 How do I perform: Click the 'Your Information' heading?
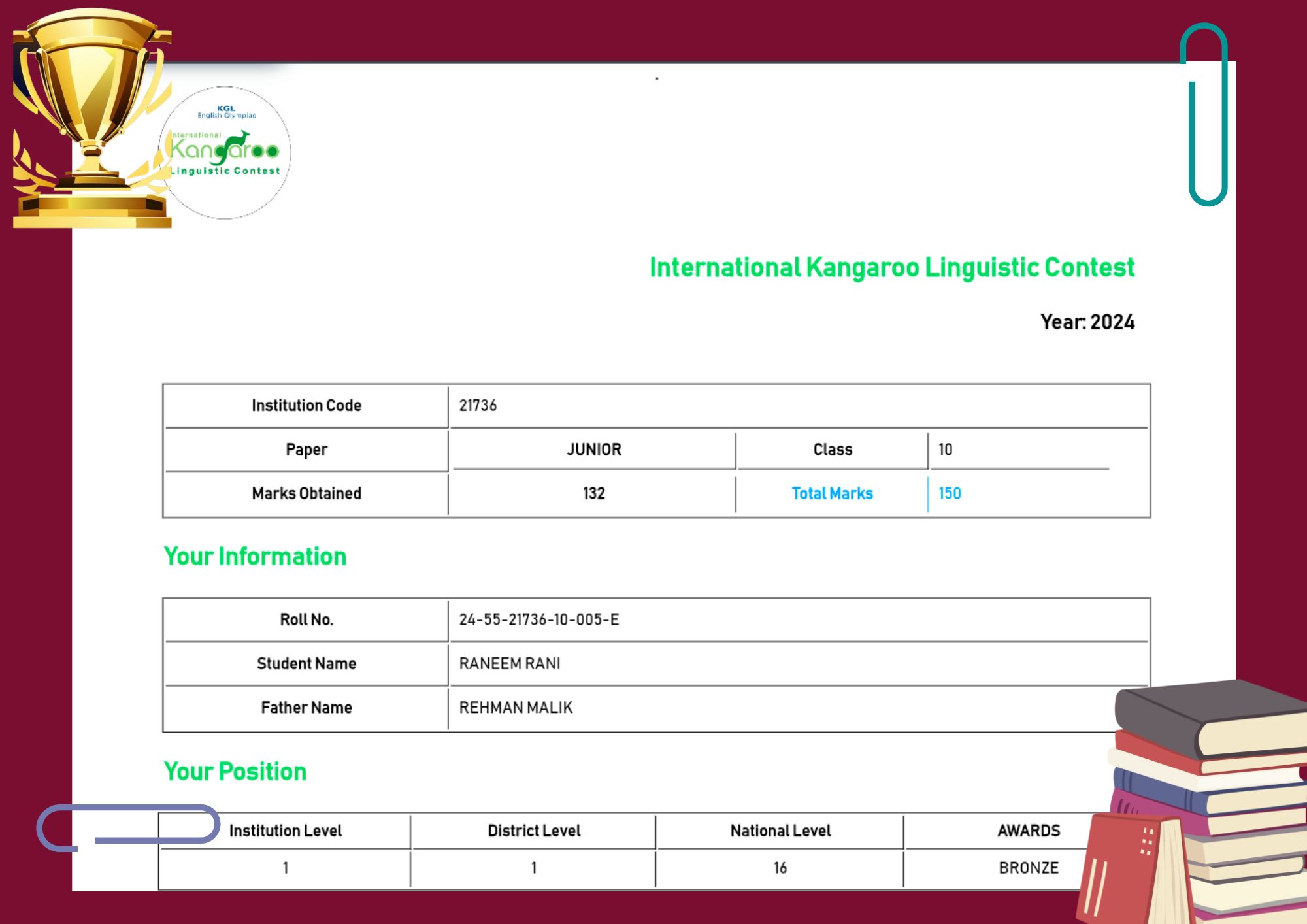tap(255, 556)
